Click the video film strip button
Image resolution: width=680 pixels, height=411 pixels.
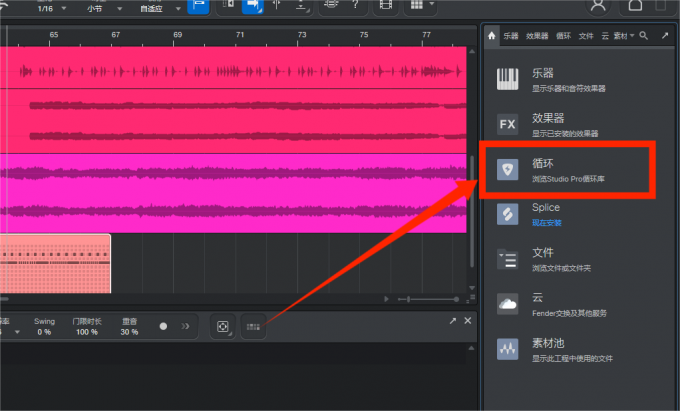(386, 5)
